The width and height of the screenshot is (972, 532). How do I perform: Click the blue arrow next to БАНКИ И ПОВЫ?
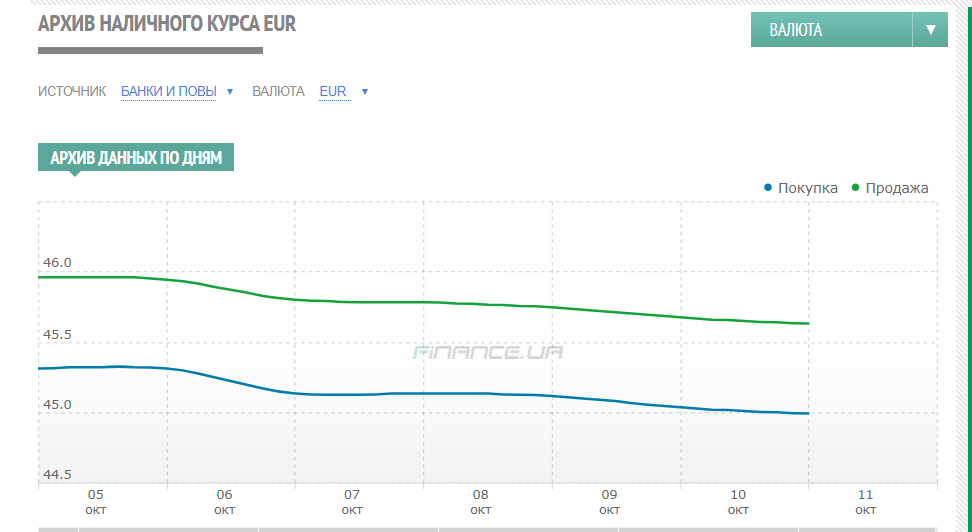point(230,92)
